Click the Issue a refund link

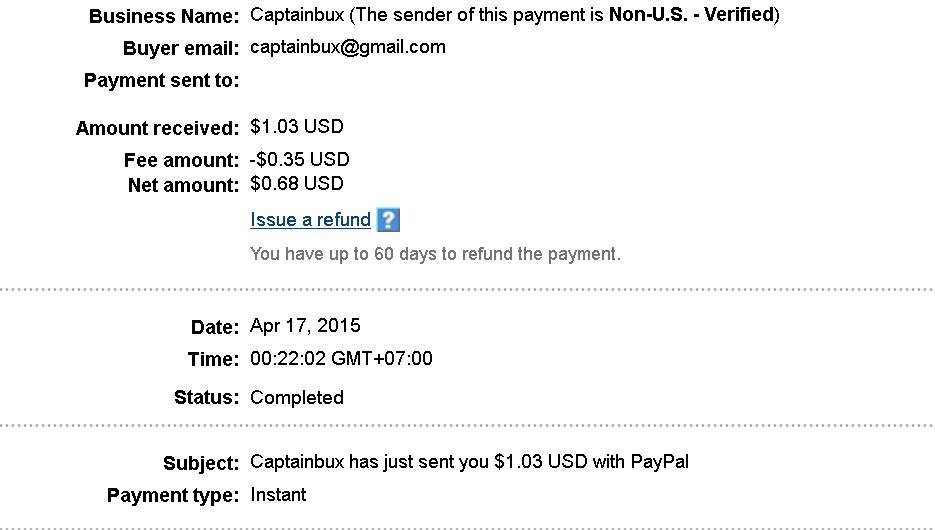(x=310, y=220)
